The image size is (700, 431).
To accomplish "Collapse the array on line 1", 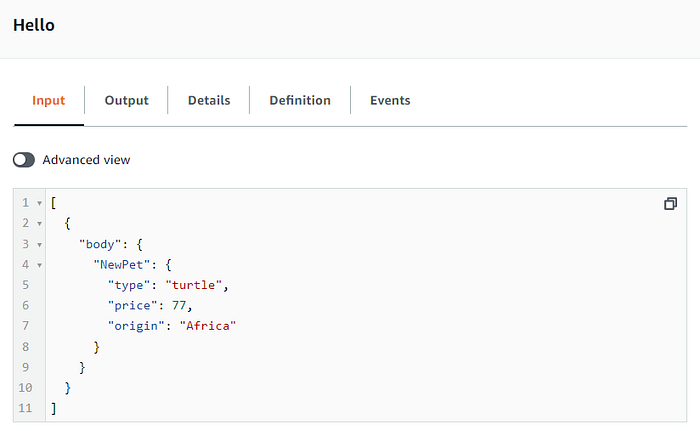I will pos(39,203).
